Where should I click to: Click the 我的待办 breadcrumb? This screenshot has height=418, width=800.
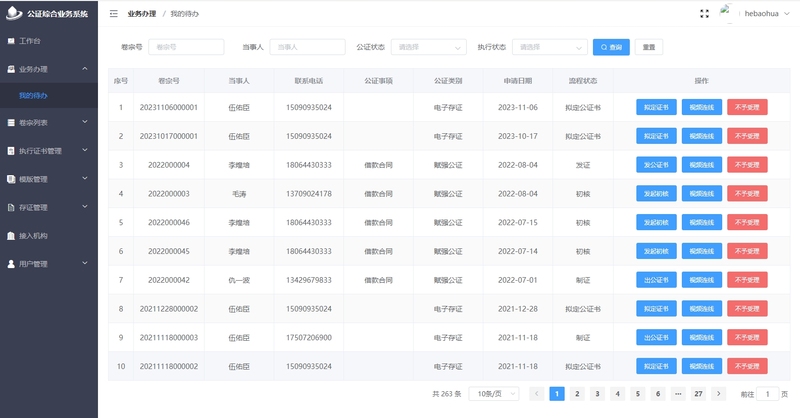pyautogui.click(x=184, y=14)
